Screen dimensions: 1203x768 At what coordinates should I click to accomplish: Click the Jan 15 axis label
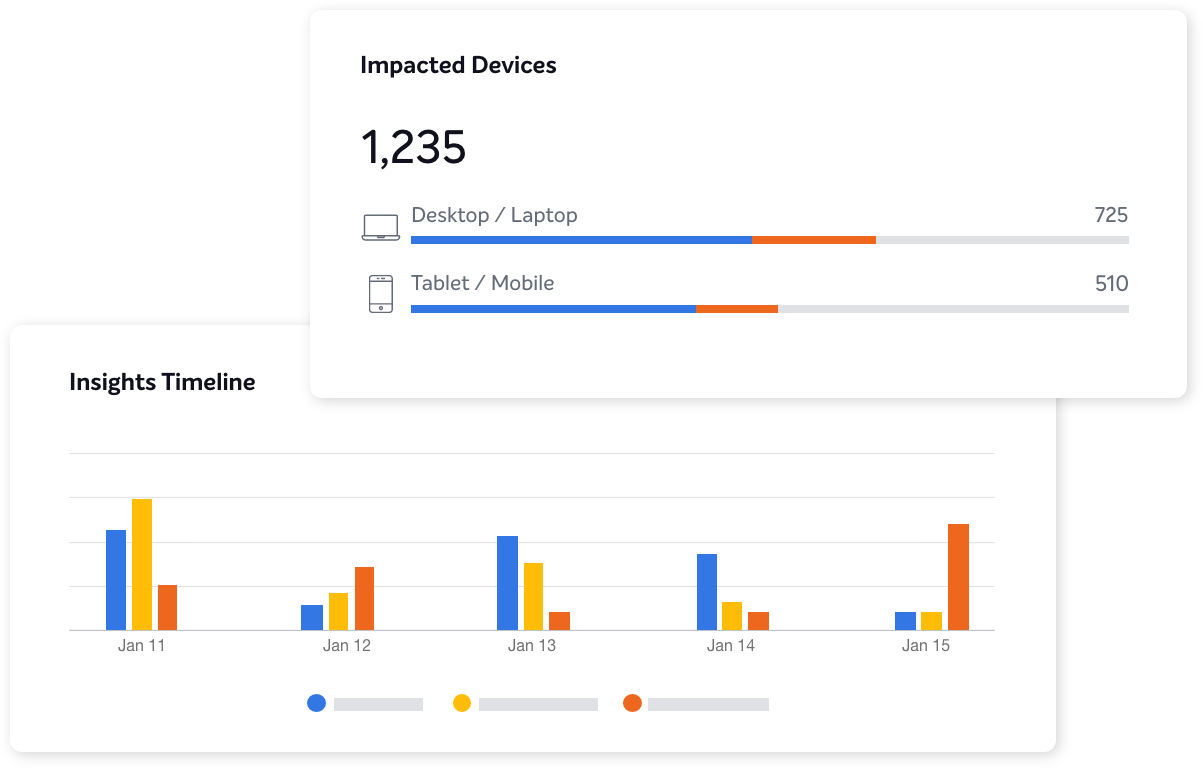[926, 646]
